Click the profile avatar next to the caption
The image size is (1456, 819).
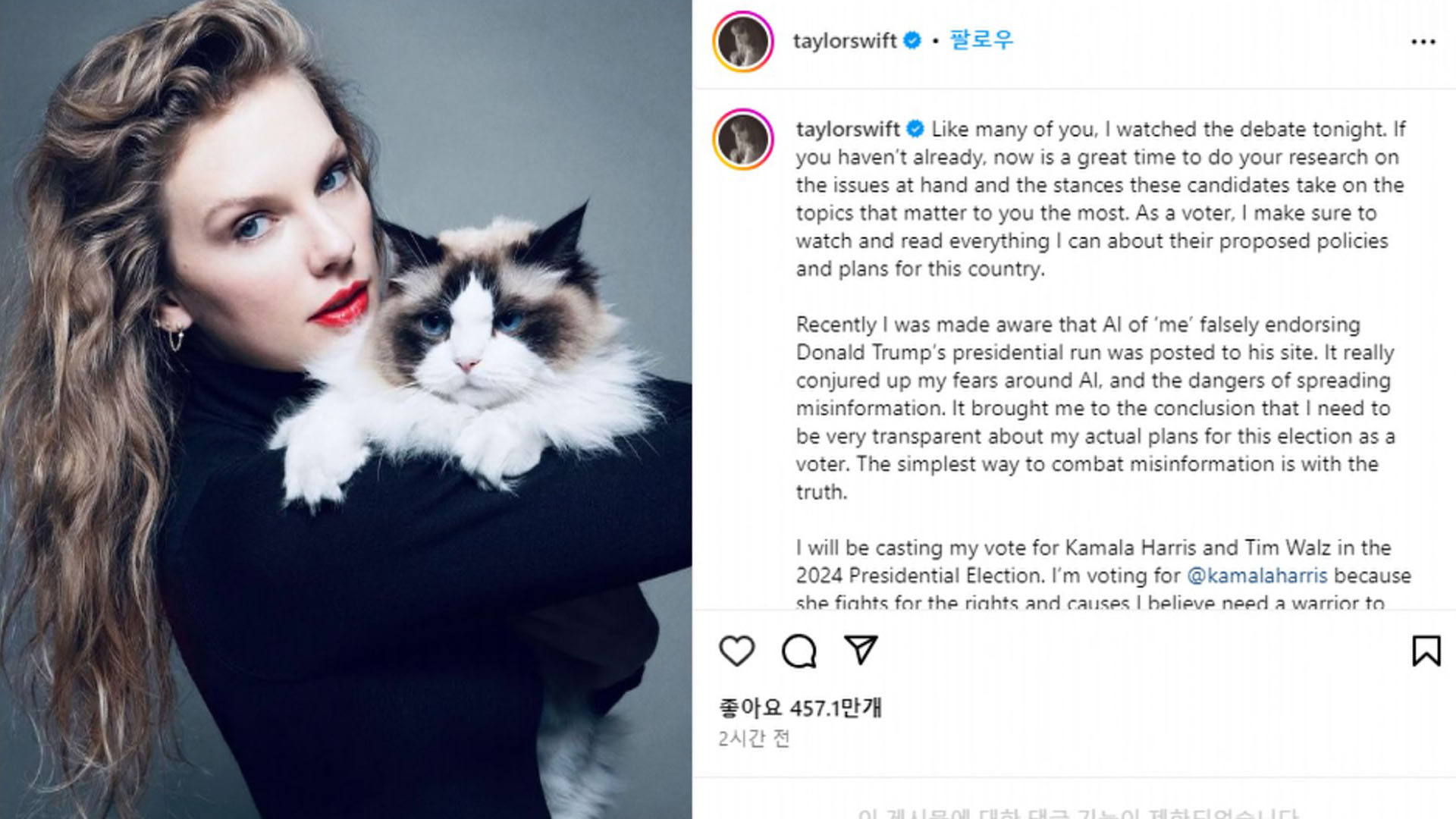[x=743, y=140]
